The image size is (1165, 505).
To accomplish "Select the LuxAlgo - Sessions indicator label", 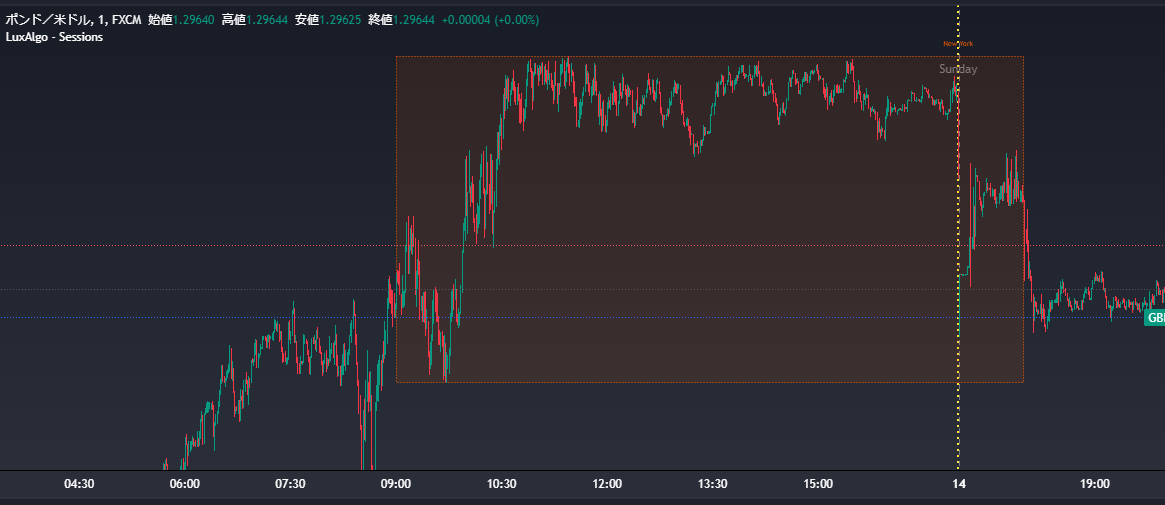I will tap(54, 37).
